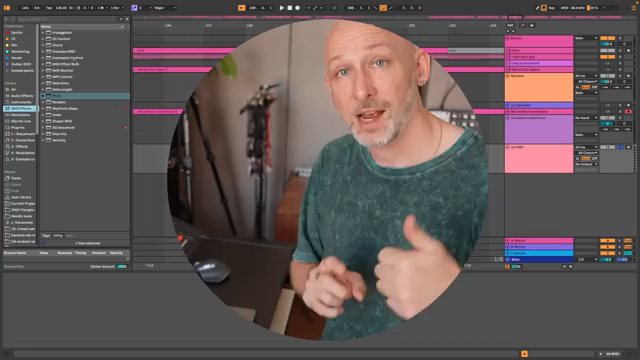Click the Stop transport button
The width and height of the screenshot is (640, 360).
(x=290, y=8)
